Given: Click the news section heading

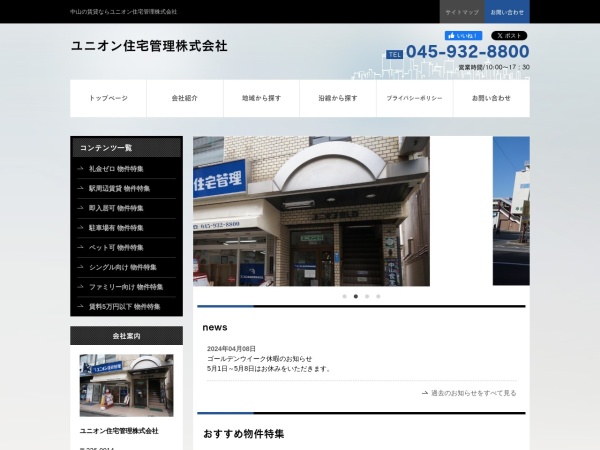Looking at the screenshot, I should point(215,328).
